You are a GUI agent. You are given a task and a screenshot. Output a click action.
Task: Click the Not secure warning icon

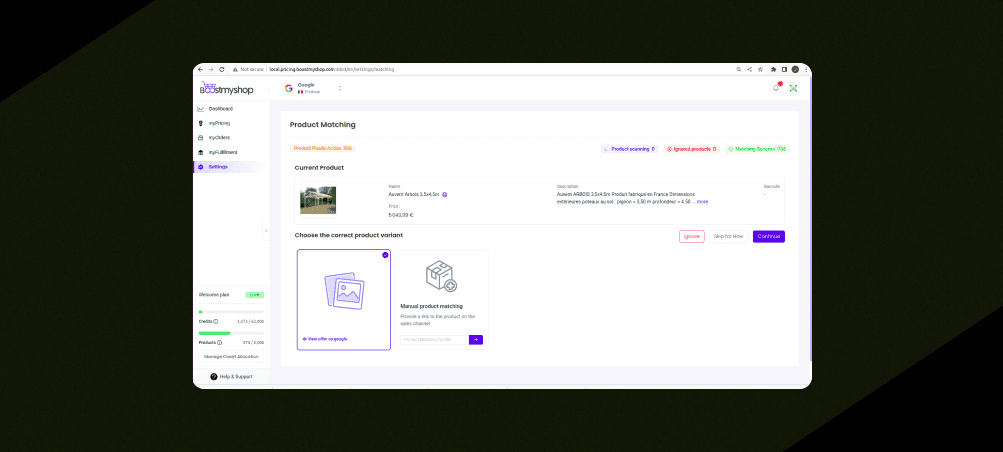(235, 69)
